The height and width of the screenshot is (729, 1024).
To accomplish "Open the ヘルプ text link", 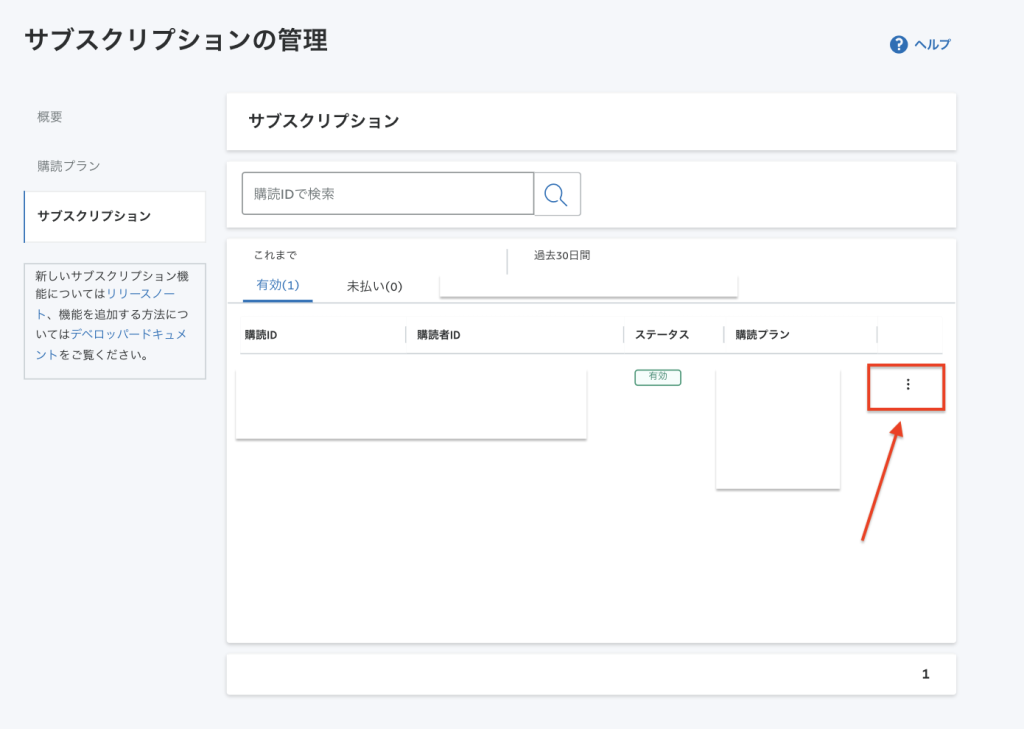I will tap(932, 45).
